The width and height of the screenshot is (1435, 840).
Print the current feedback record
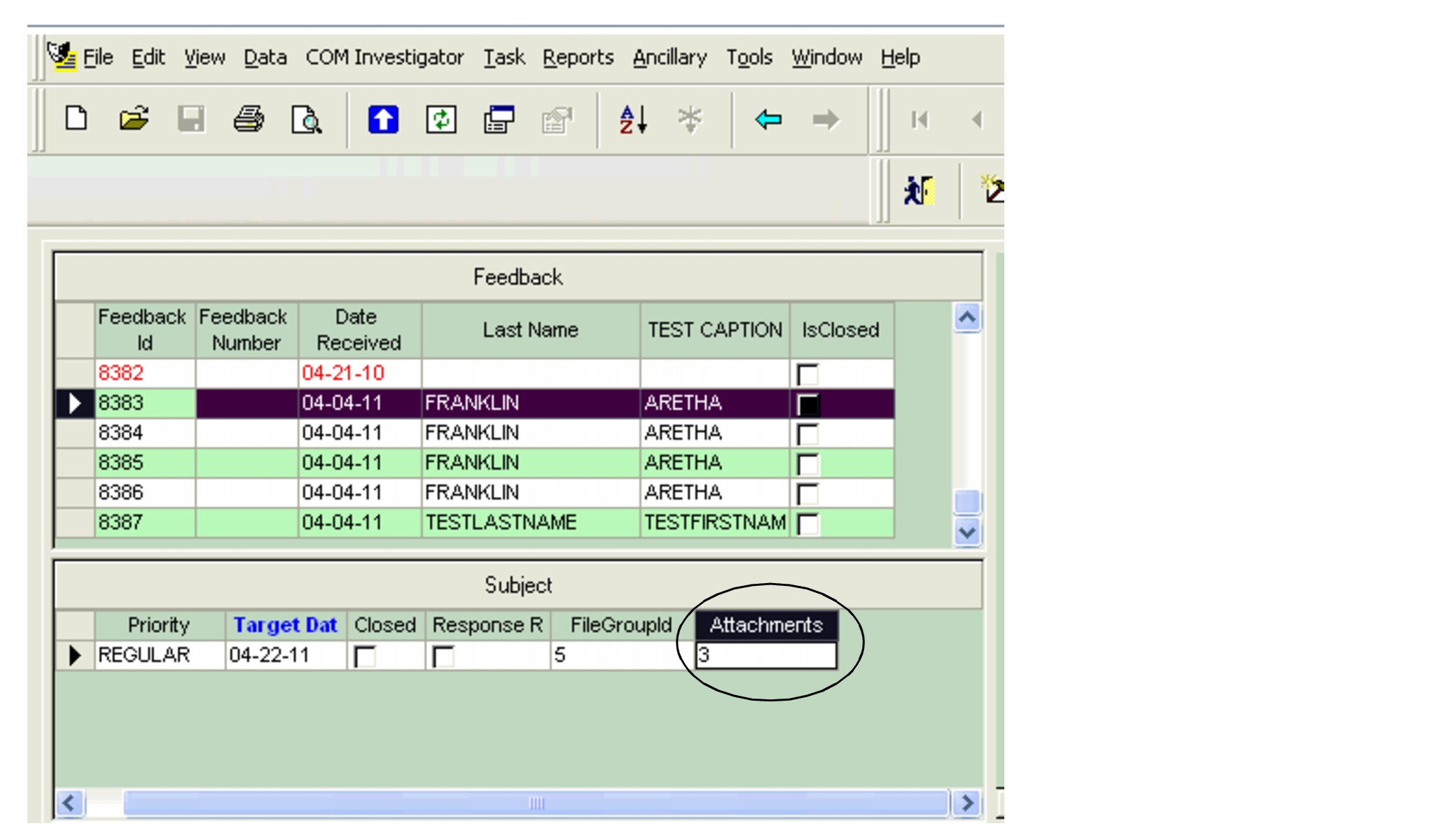(249, 119)
